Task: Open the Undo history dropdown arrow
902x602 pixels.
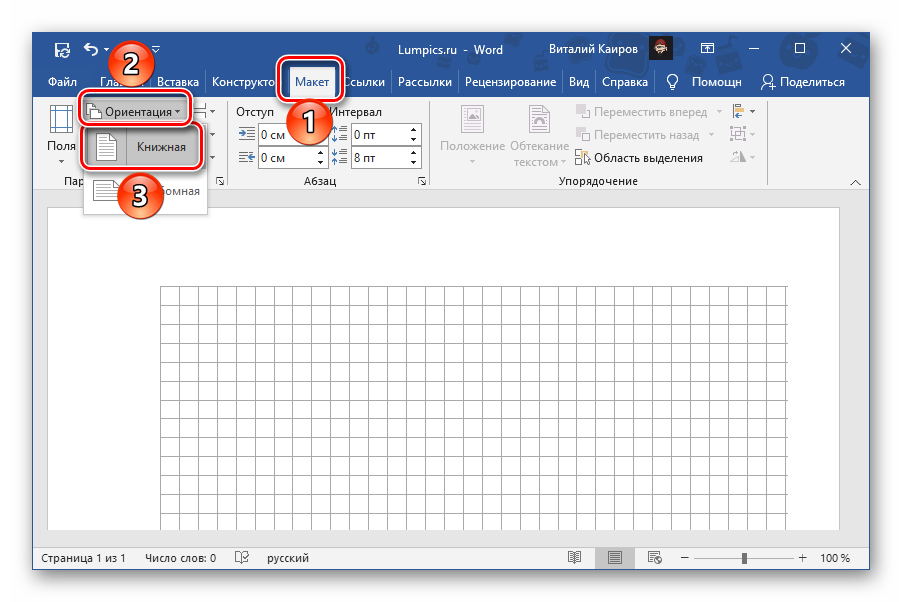Action: coord(106,49)
